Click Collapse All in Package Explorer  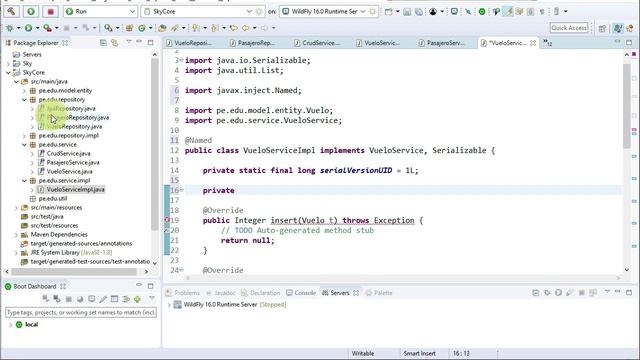coord(103,42)
